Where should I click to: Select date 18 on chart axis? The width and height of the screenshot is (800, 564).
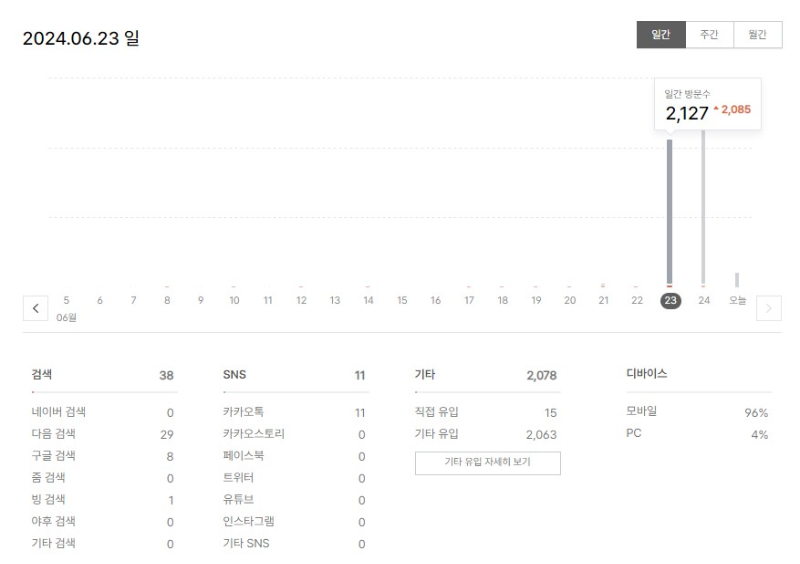tap(503, 301)
